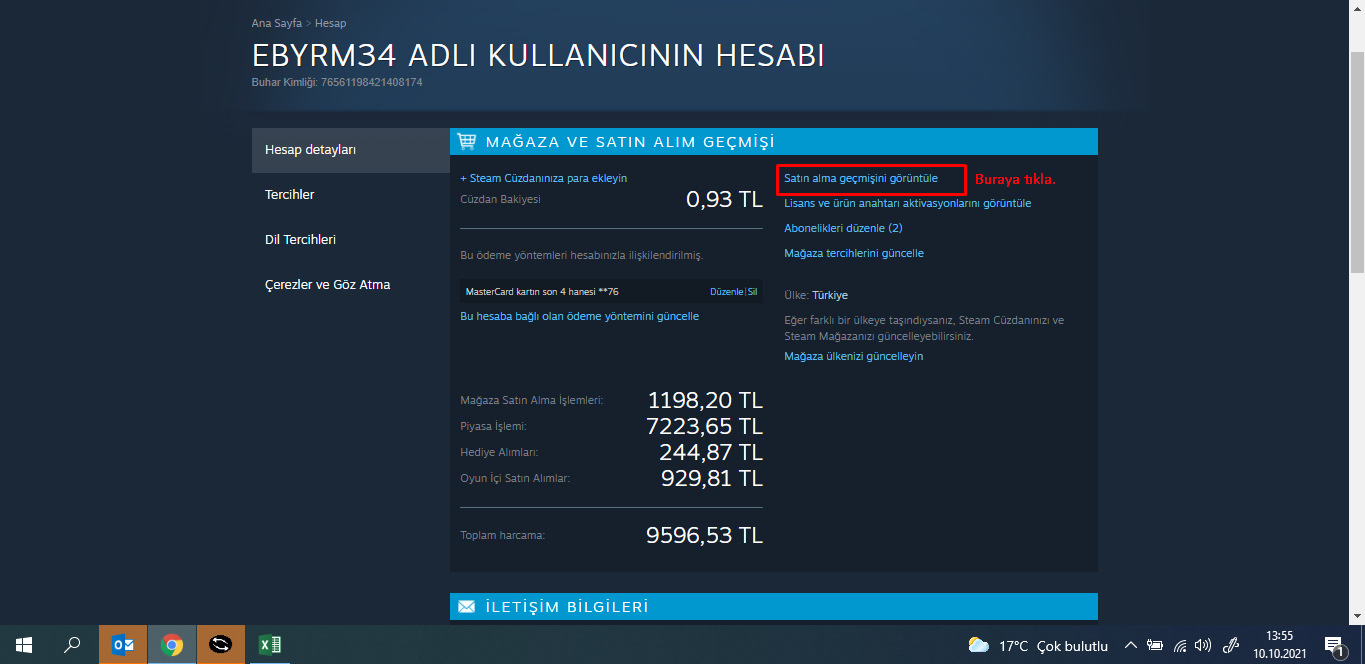
Task: Click the Oyun İçi Satın Alımlar amount 929,81 TL
Action: [x=712, y=478]
